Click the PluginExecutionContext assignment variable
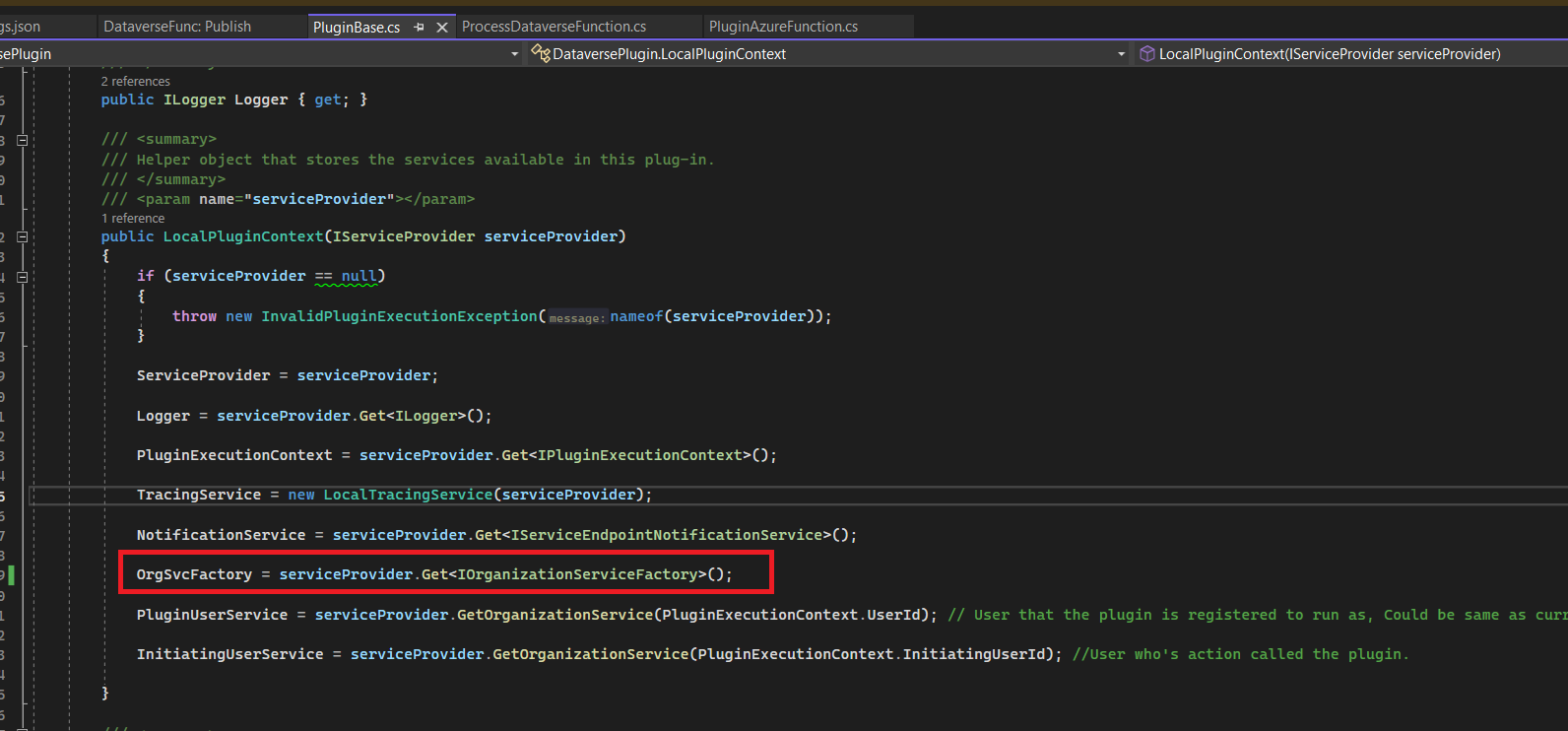The height and width of the screenshot is (731, 1568). (234, 455)
